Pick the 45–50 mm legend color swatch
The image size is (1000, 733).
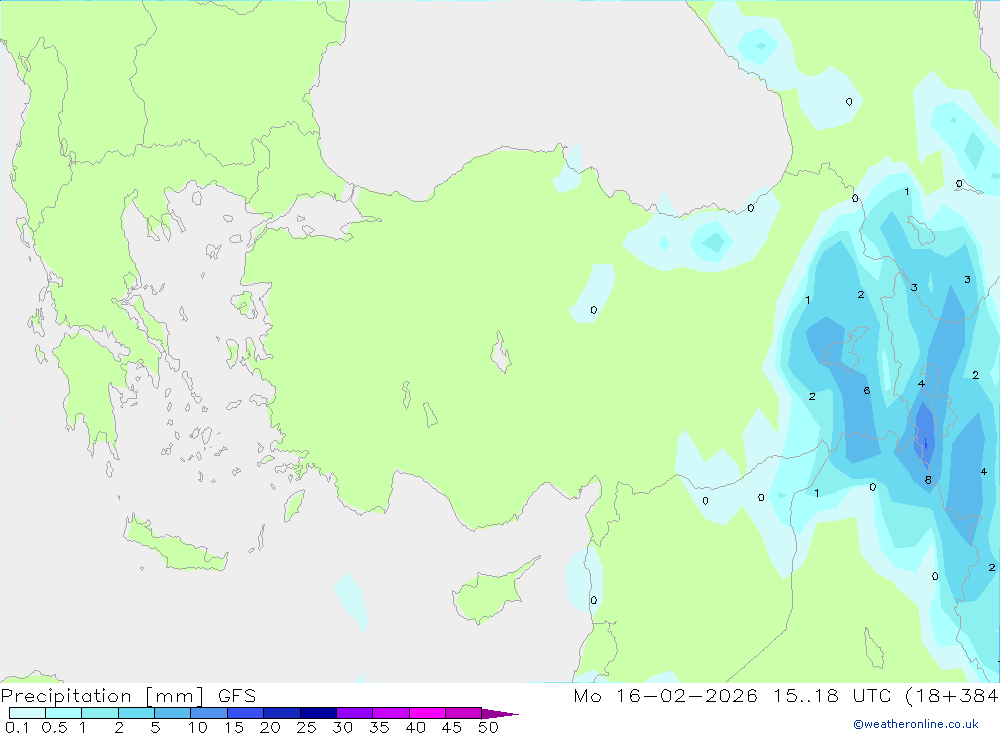click(464, 713)
